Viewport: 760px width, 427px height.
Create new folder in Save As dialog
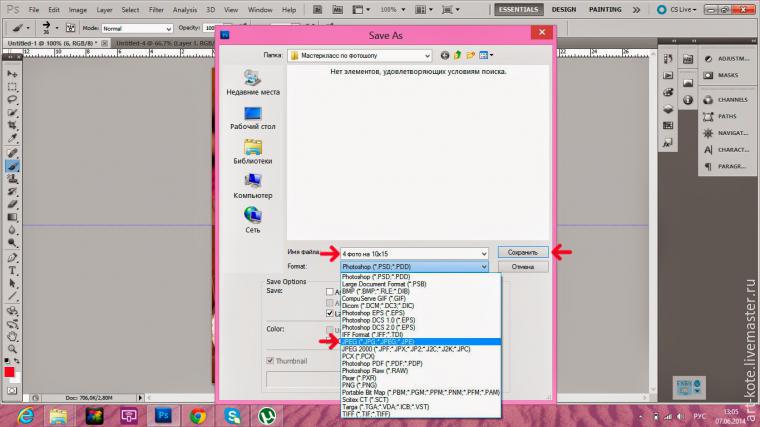tap(470, 55)
